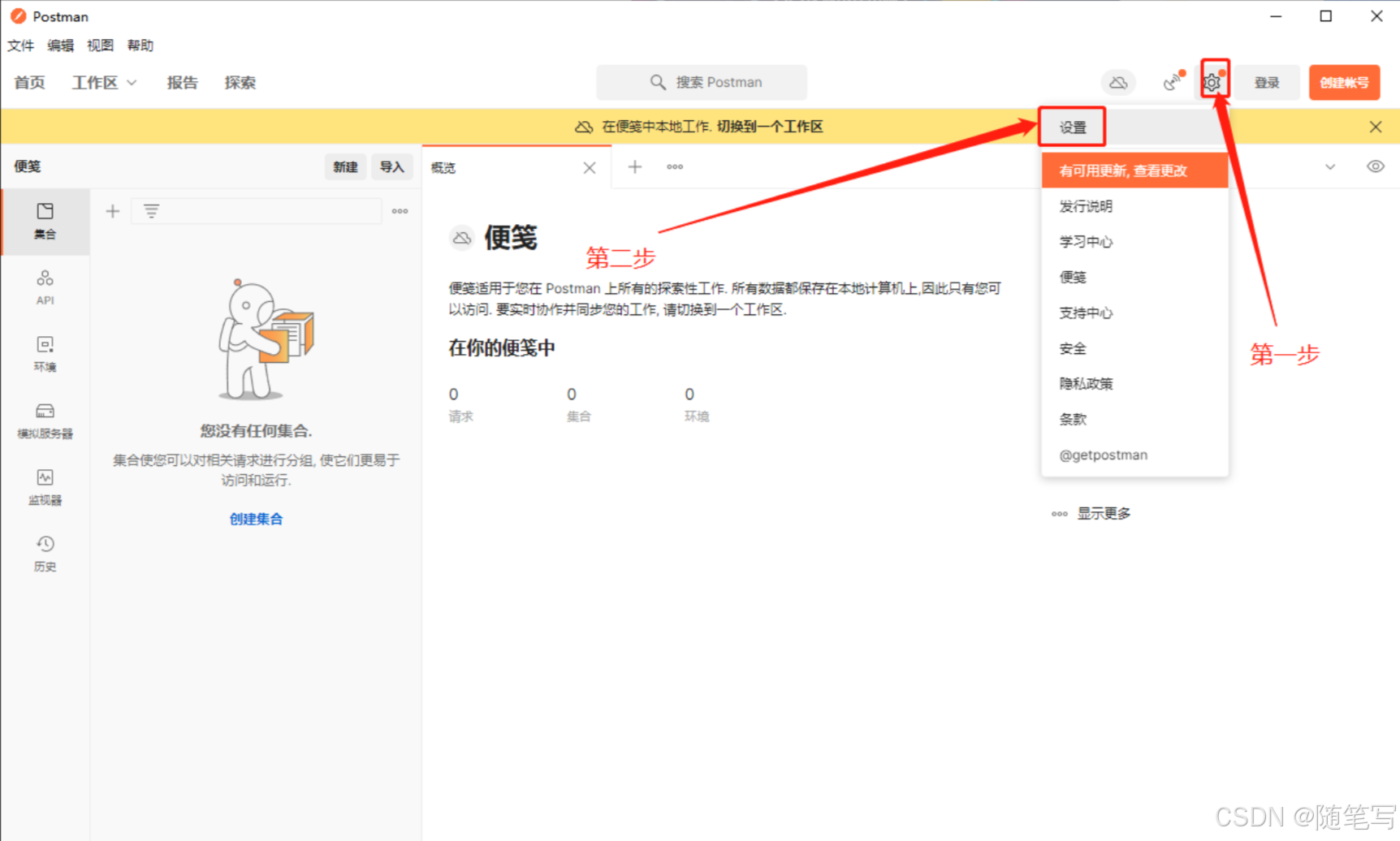Select 支持中心 menu item
The height and width of the screenshot is (841, 1400).
[1134, 313]
